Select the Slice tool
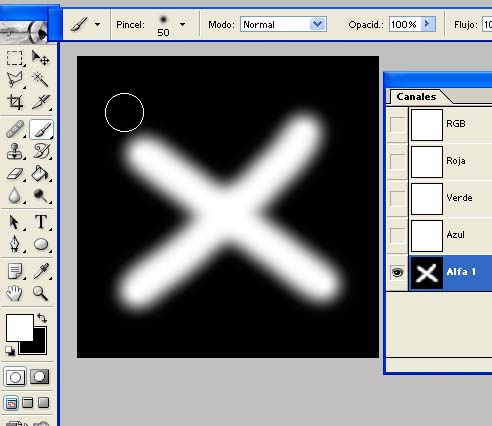The image size is (492, 426). pyautogui.click(x=40, y=102)
